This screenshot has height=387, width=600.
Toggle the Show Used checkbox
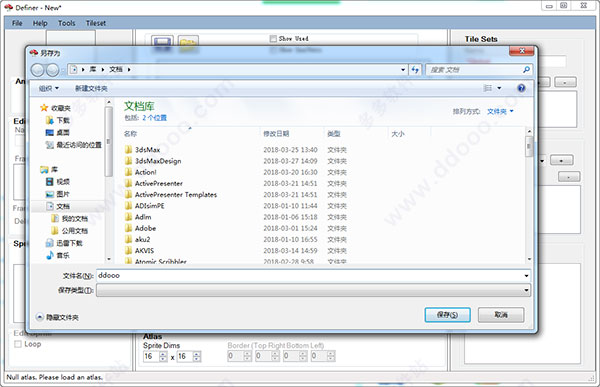coord(273,39)
